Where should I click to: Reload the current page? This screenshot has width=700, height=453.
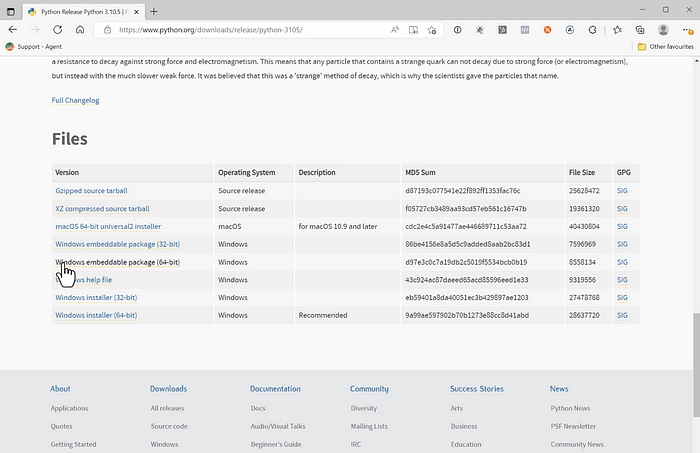tap(58, 30)
